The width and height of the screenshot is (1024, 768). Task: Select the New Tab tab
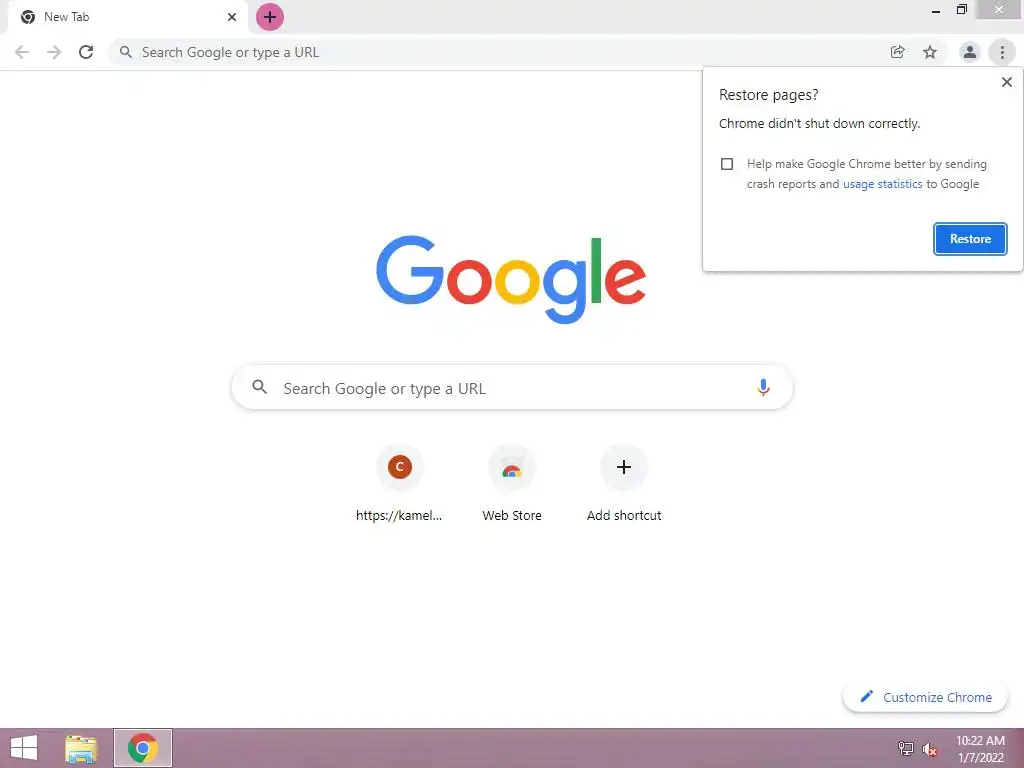coord(128,17)
